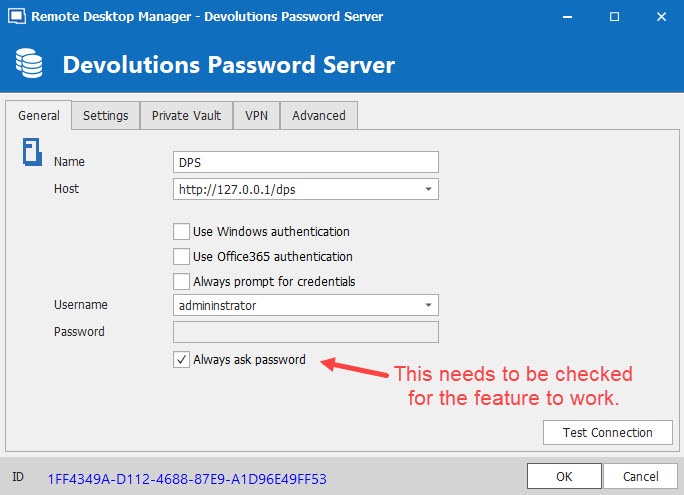Screen dimensions: 684x495
Task: Check Always prompt for credentials
Action: pos(181,281)
